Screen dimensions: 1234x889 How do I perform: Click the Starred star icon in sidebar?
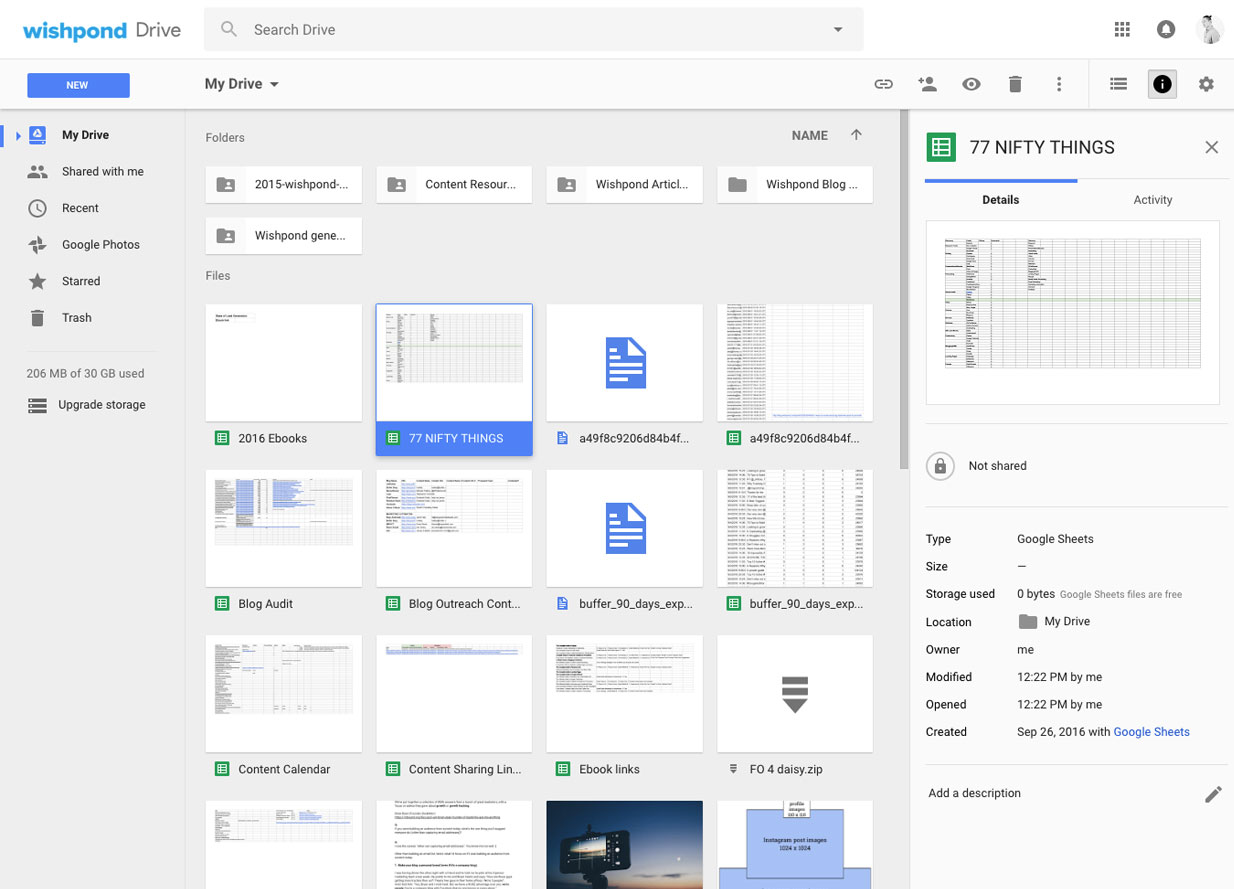pyautogui.click(x=37, y=281)
